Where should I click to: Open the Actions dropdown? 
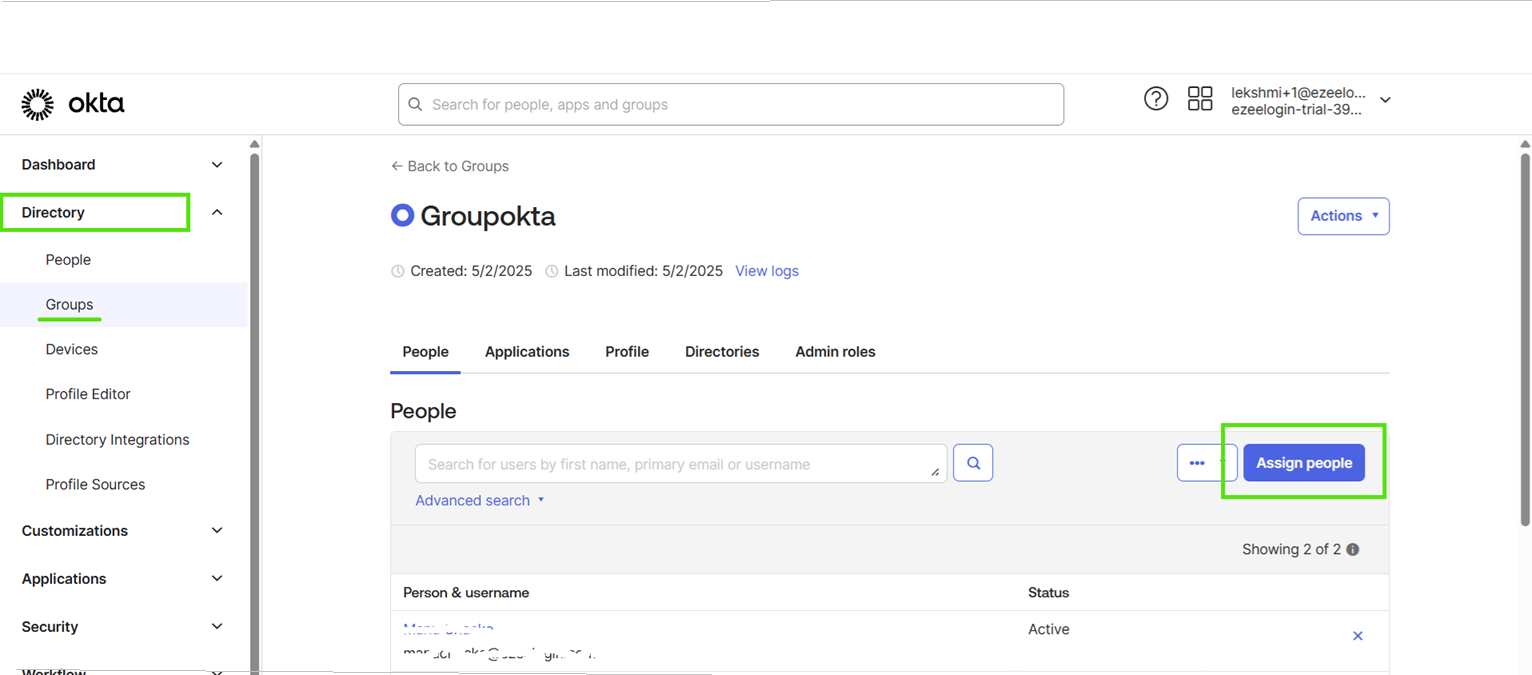point(1343,216)
